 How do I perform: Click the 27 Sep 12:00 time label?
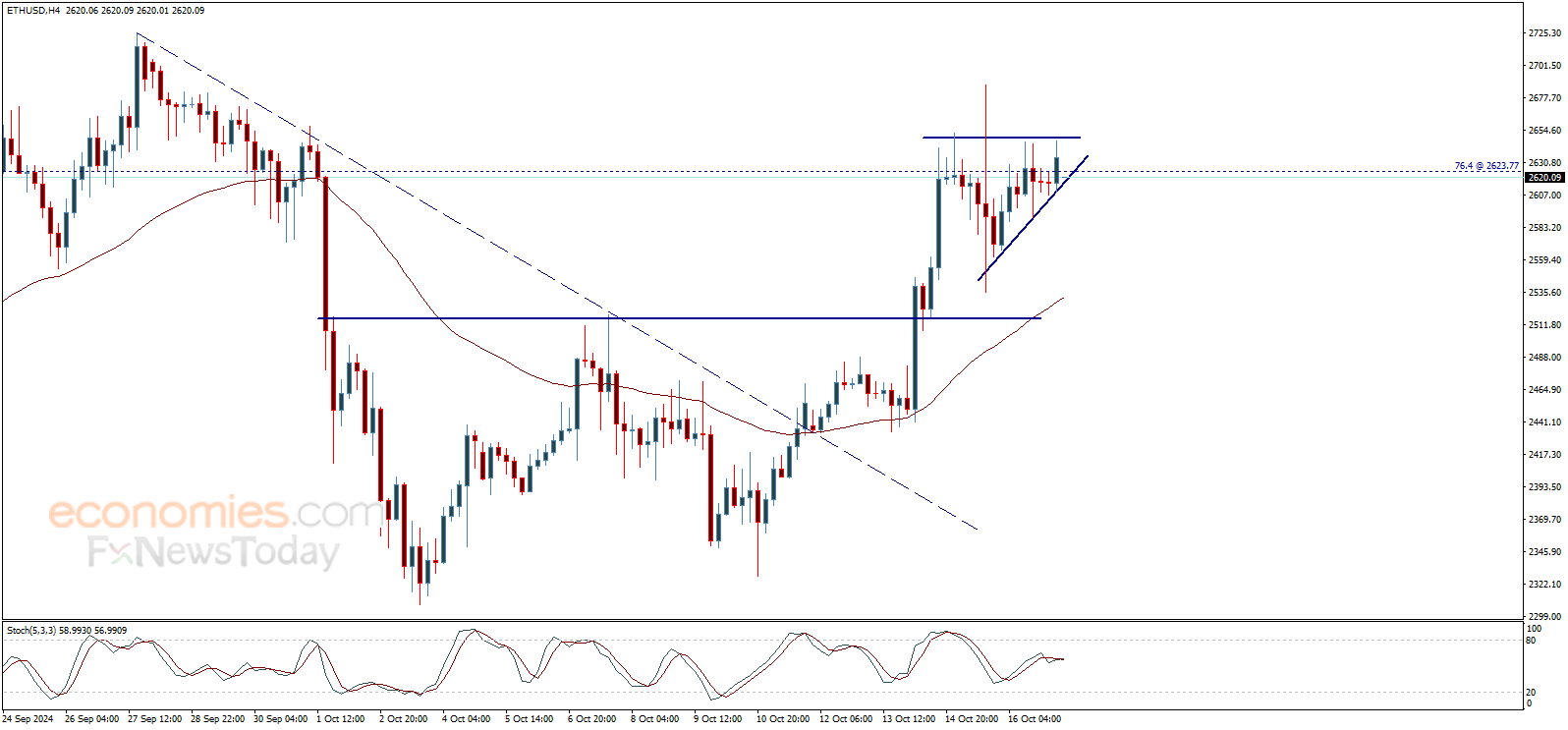(154, 719)
